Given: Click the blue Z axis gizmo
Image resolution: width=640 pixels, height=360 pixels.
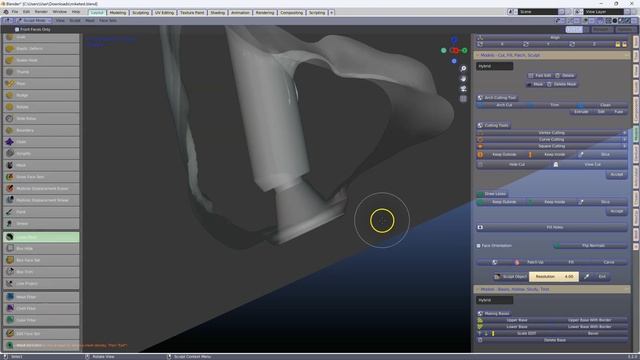Looking at the screenshot, I should (x=454, y=40).
